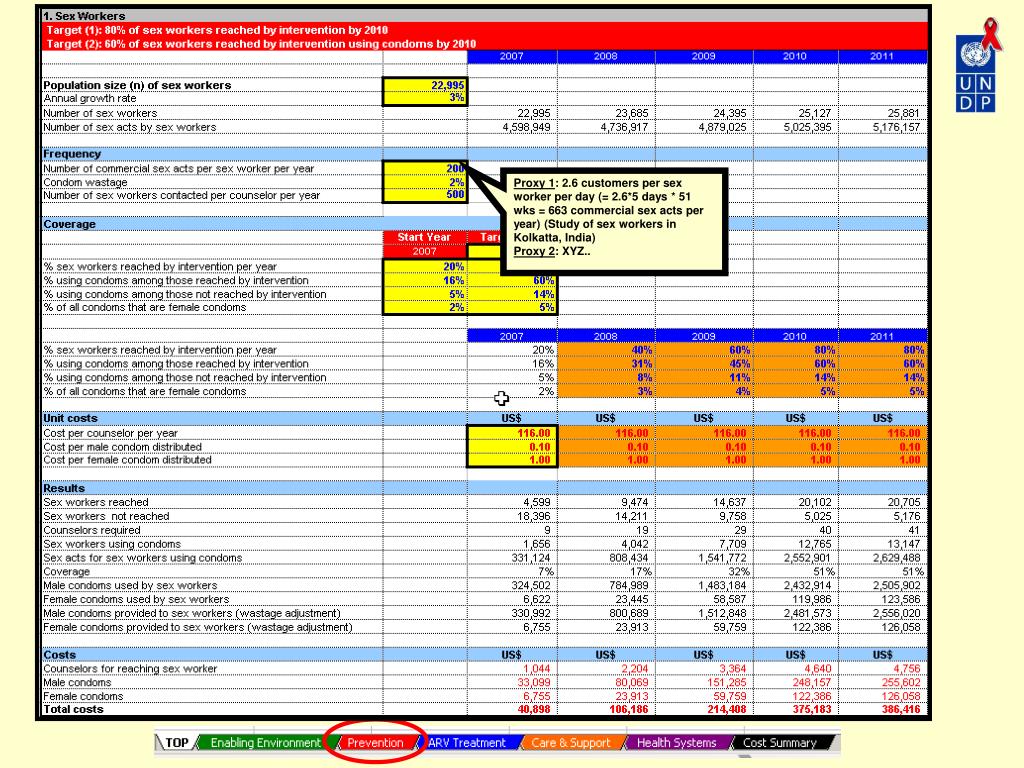Select the 2011 total costs value 386,416
The width and height of the screenshot is (1024, 768).
901,709
